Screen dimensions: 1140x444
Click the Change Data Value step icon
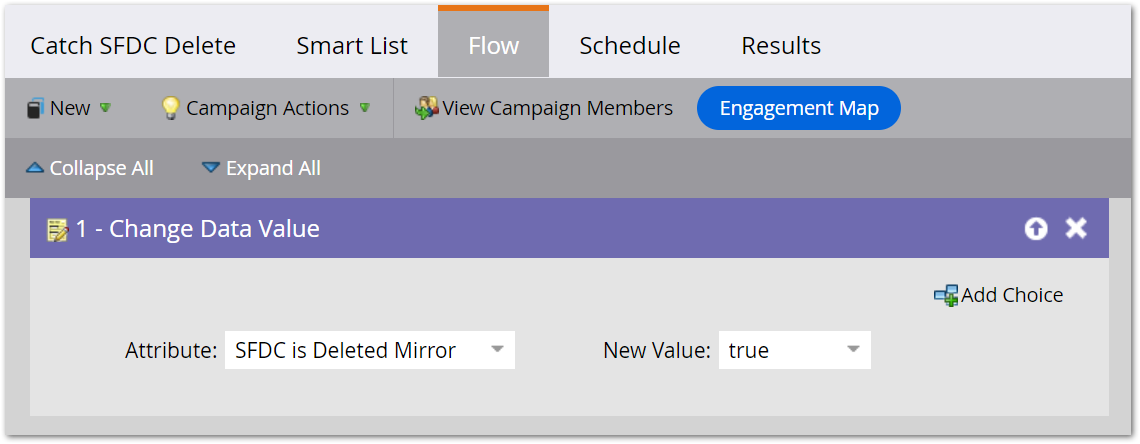pos(58,229)
